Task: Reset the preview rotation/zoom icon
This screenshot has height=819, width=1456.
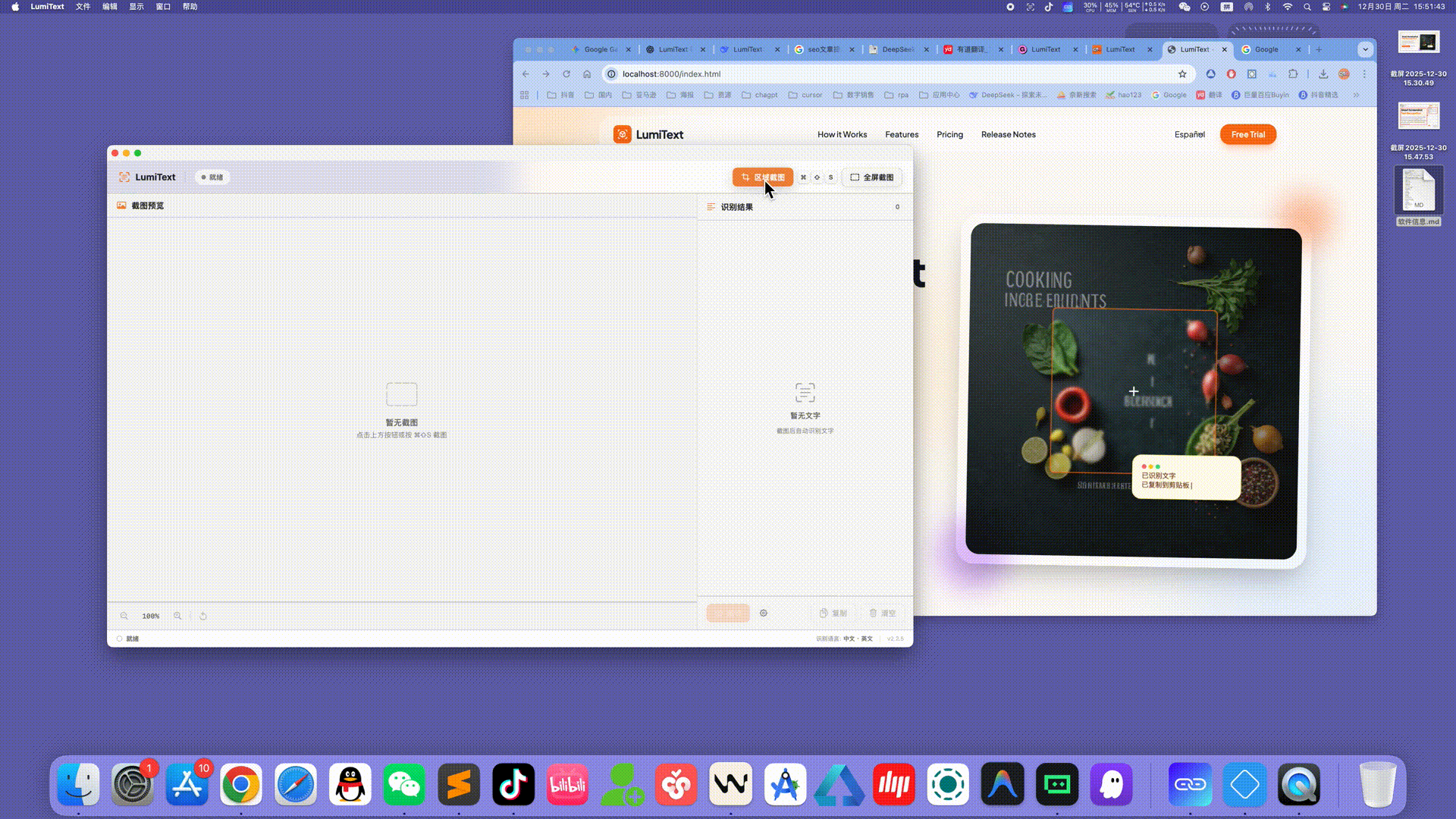Action: point(203,616)
